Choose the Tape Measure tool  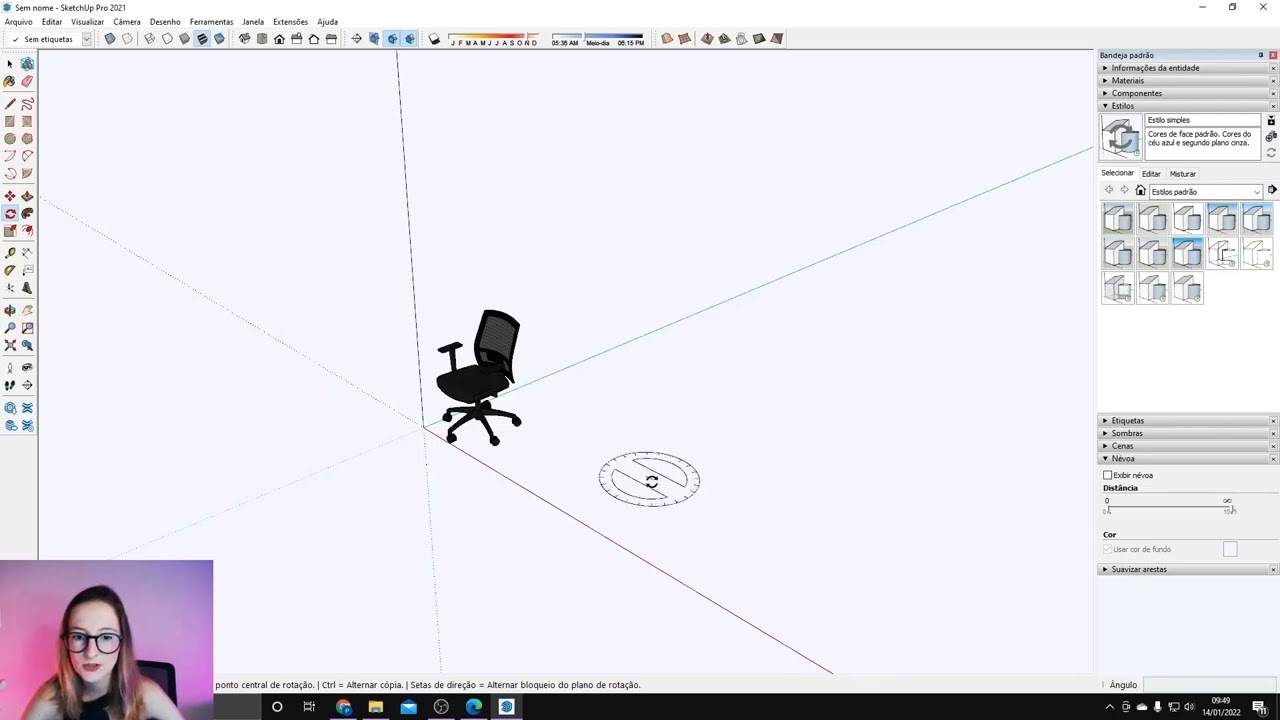[10, 253]
